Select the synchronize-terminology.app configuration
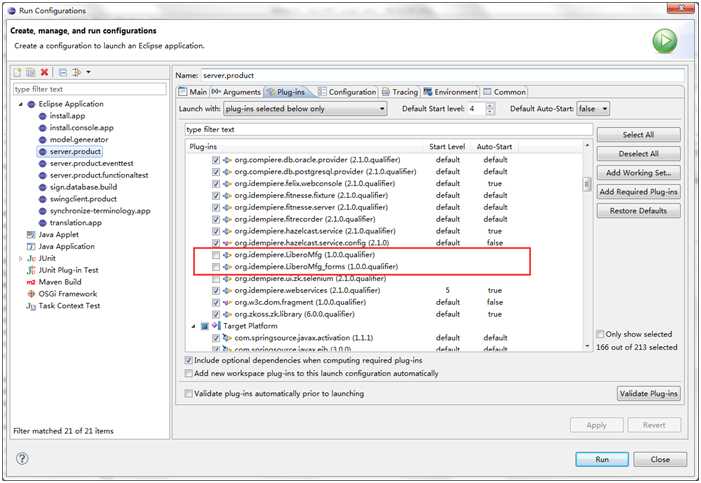701x483 pixels. coord(100,211)
